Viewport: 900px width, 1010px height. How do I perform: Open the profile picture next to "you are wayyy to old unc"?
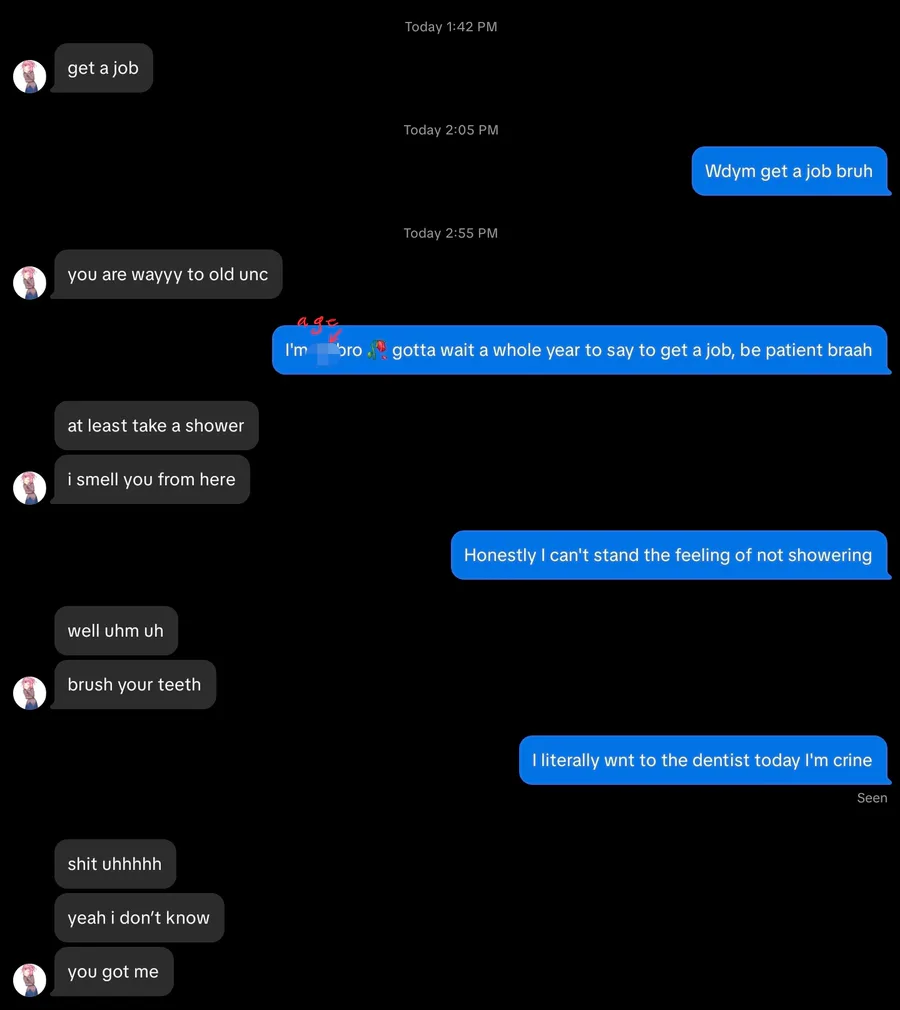[x=30, y=283]
